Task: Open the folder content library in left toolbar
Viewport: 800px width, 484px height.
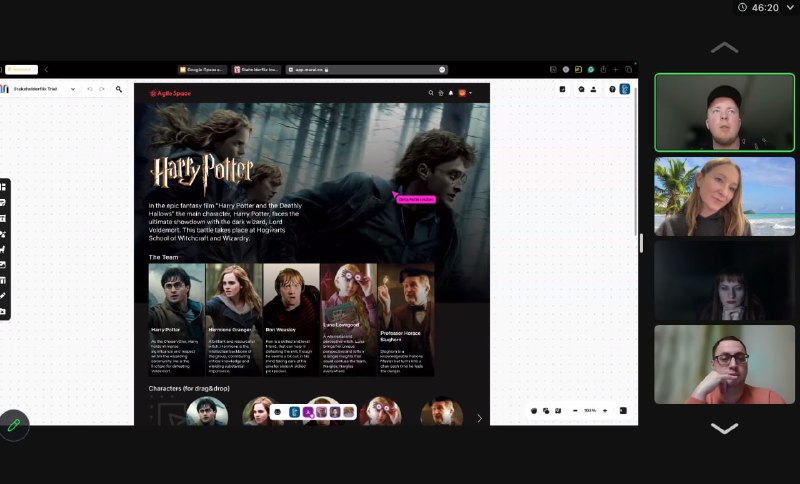Action: [x=3, y=311]
